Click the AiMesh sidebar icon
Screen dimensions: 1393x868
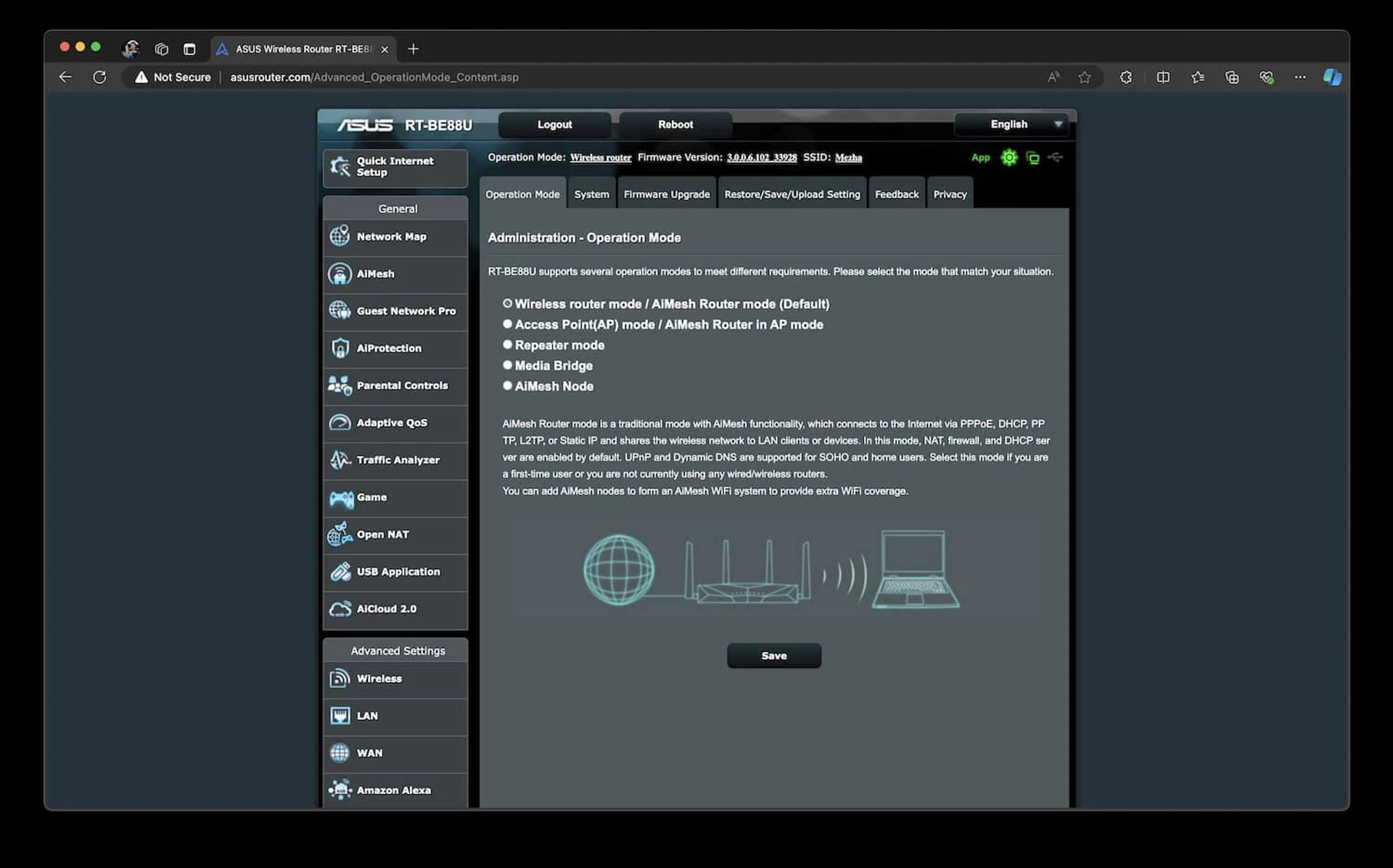tap(340, 273)
